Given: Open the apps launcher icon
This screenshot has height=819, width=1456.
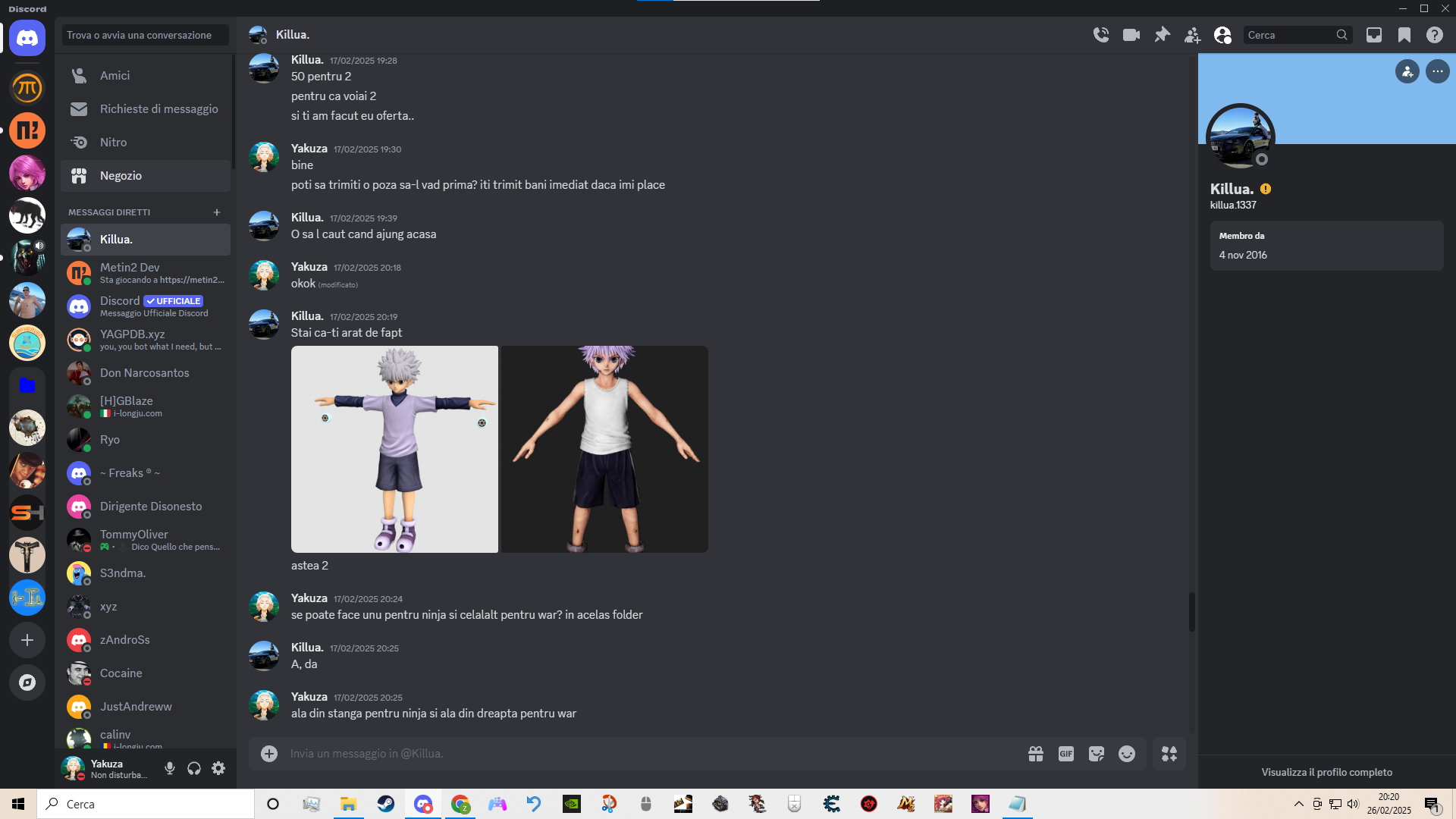Looking at the screenshot, I should (x=1169, y=754).
